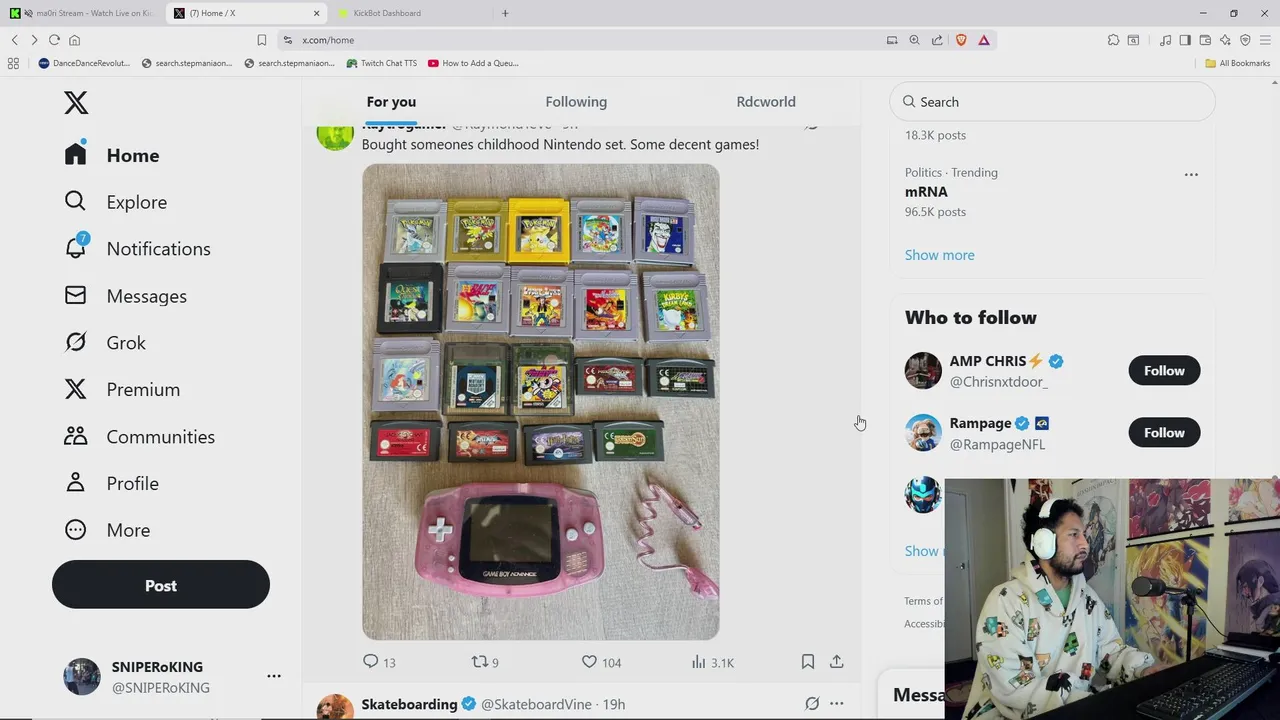This screenshot has height=720, width=1280.
Task: Open Communities in the sidebar
Action: (x=140, y=437)
